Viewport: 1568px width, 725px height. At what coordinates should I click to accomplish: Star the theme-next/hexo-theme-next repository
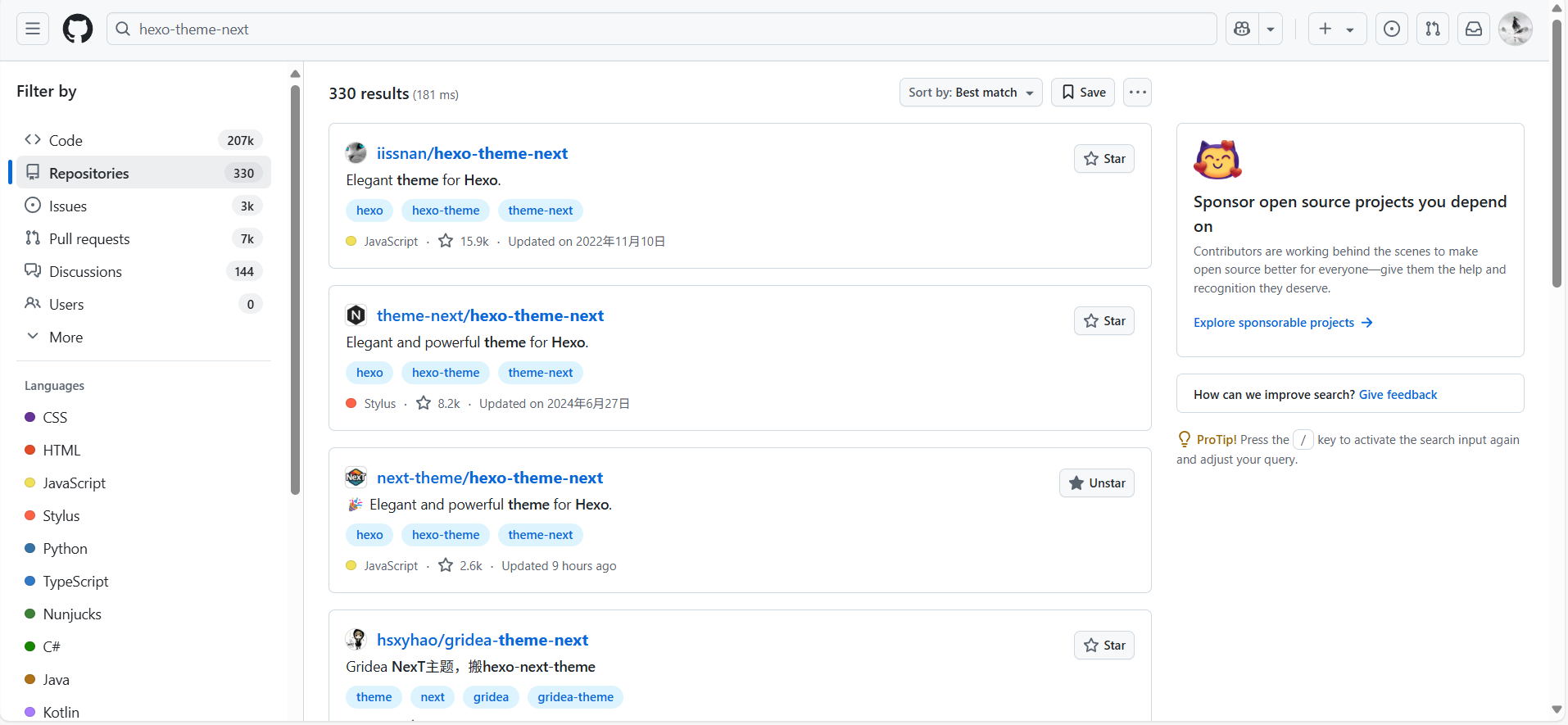[1104, 321]
